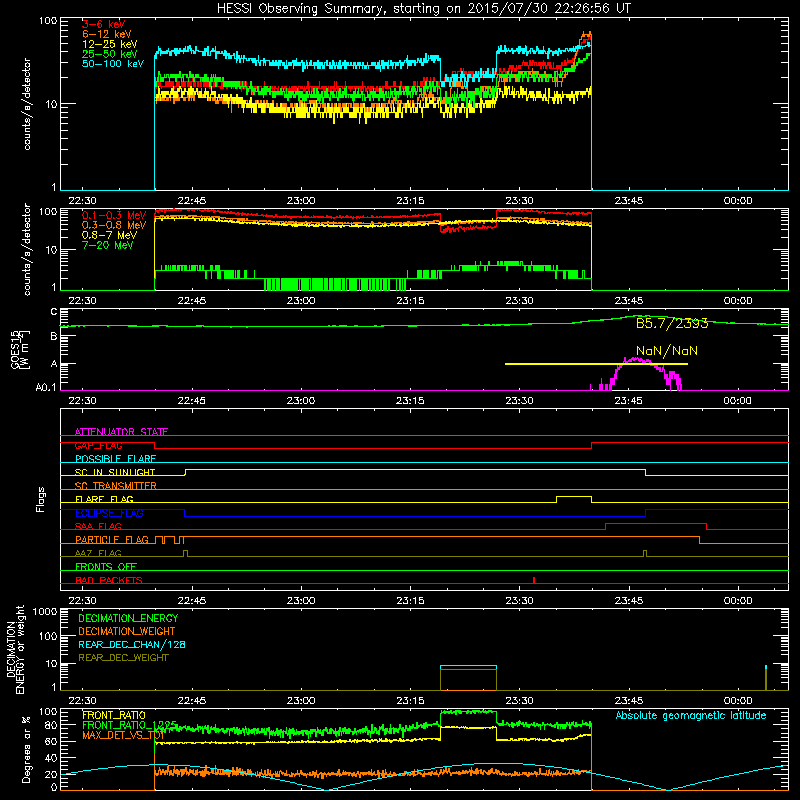Viewport: 800px width, 800px height.
Task: Select the 25-50 keV legend label
Action: pyautogui.click(x=110, y=54)
